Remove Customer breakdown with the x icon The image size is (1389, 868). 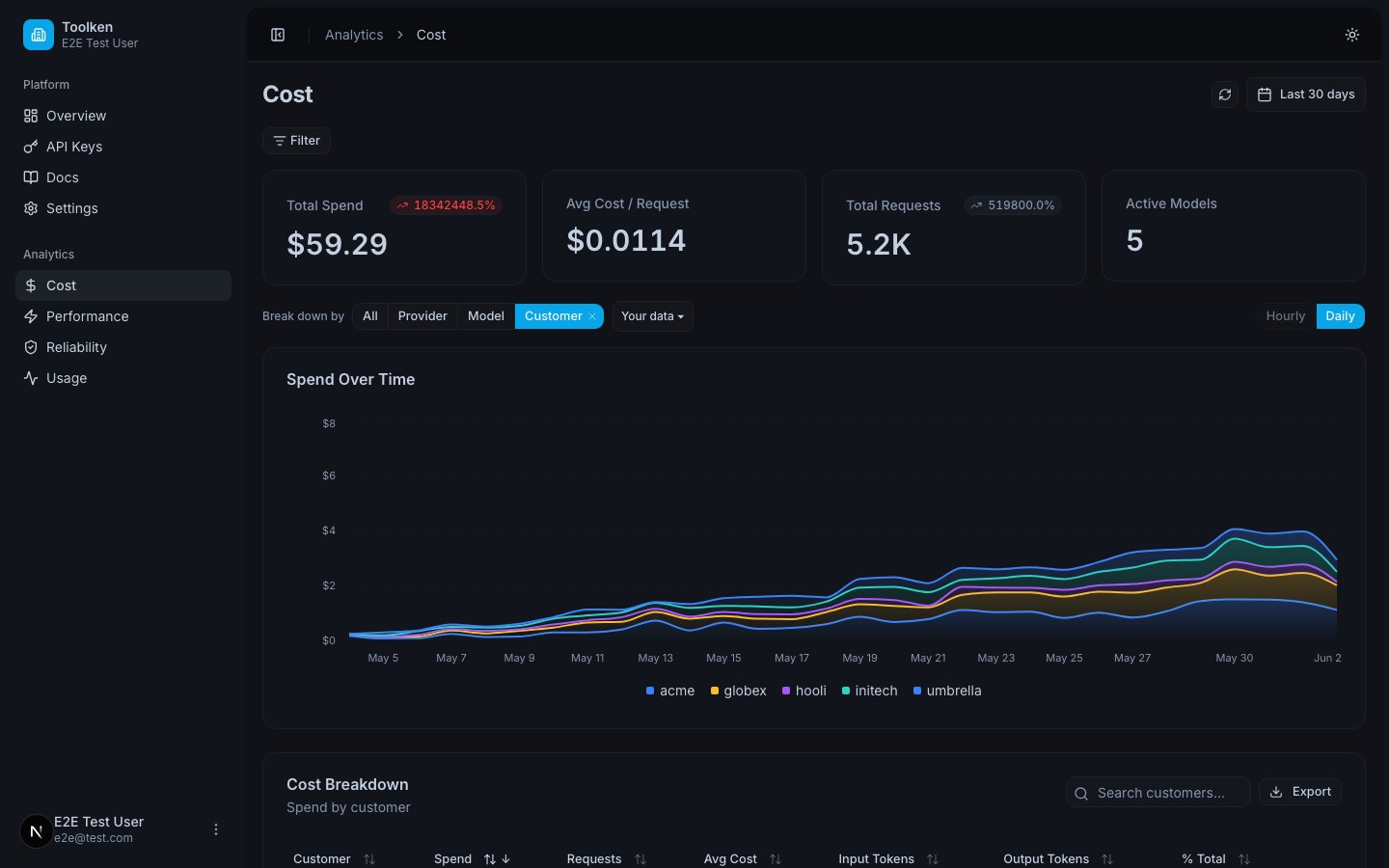[592, 316]
